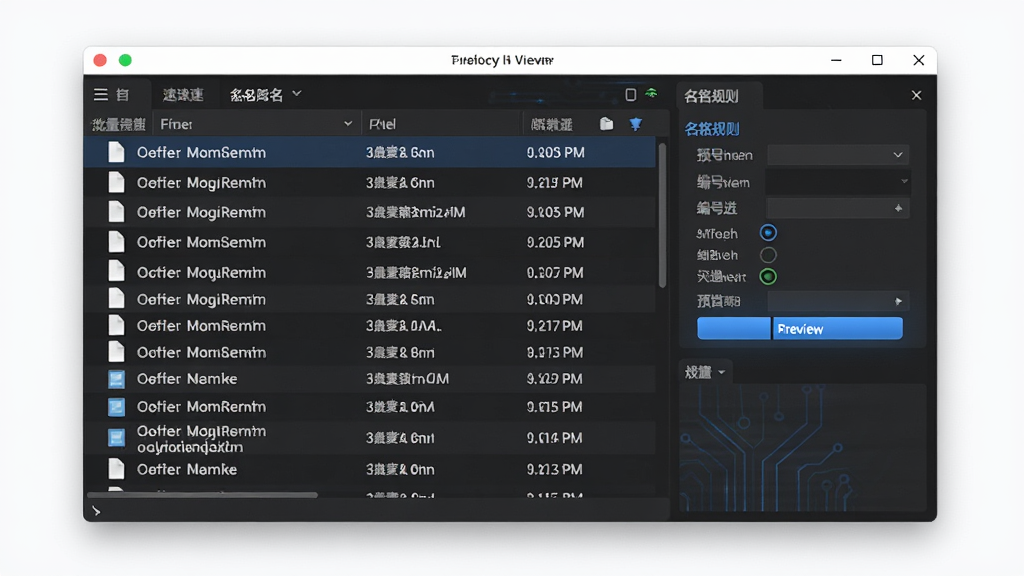
Task: Click the blue filter funnel icon
Action: point(635,124)
